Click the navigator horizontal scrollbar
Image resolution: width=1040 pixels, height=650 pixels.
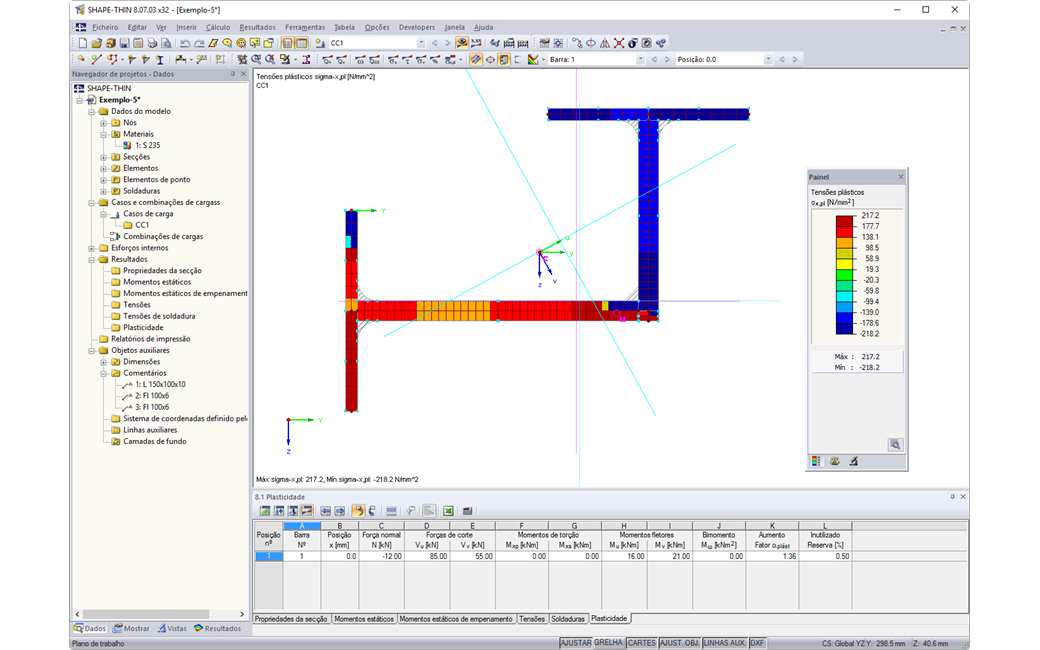[145, 614]
